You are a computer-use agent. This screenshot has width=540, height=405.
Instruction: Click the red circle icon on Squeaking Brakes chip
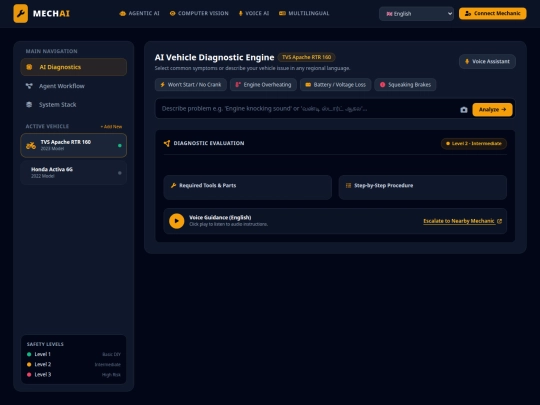point(382,85)
